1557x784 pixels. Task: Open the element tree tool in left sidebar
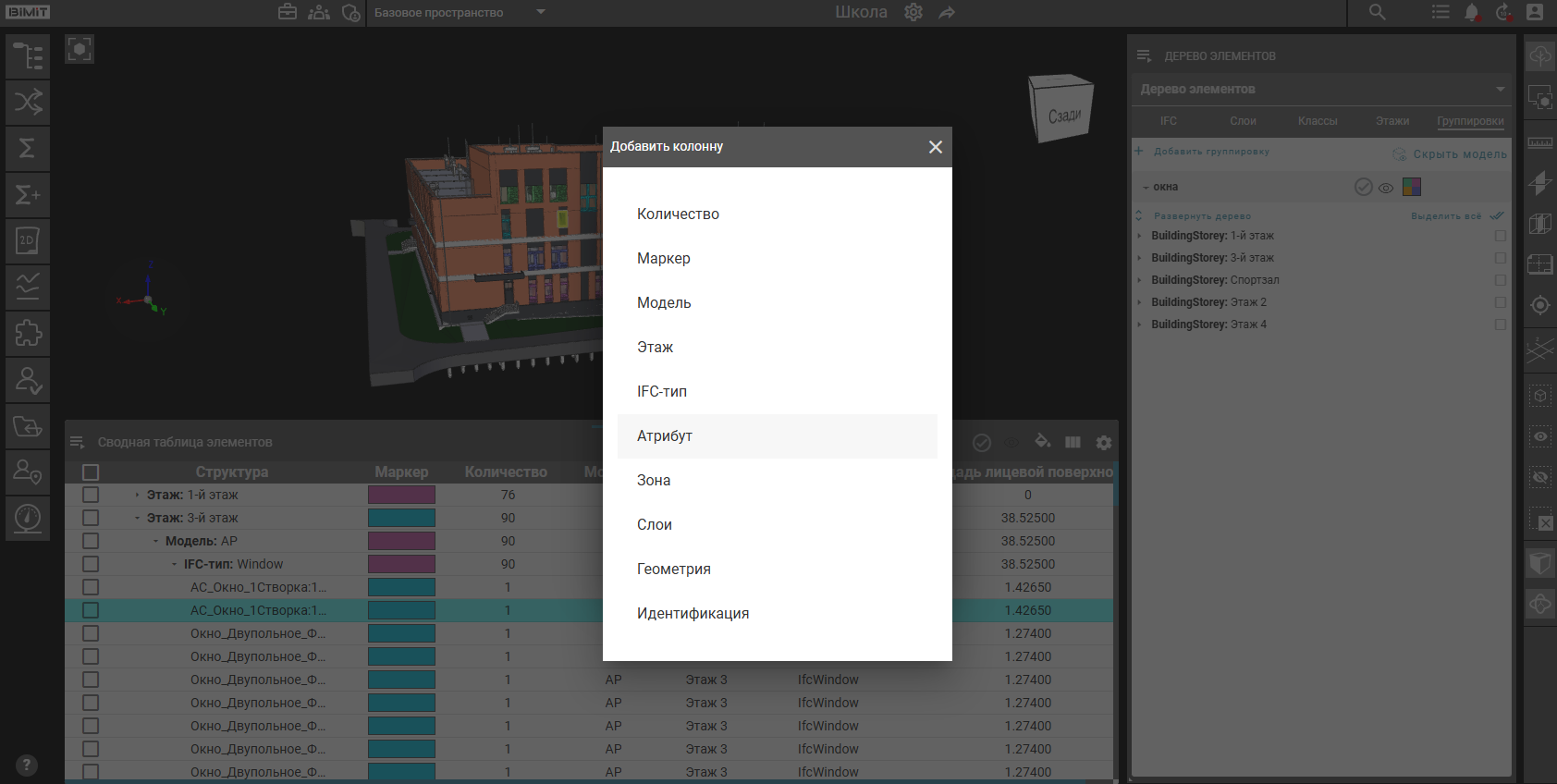pos(28,56)
